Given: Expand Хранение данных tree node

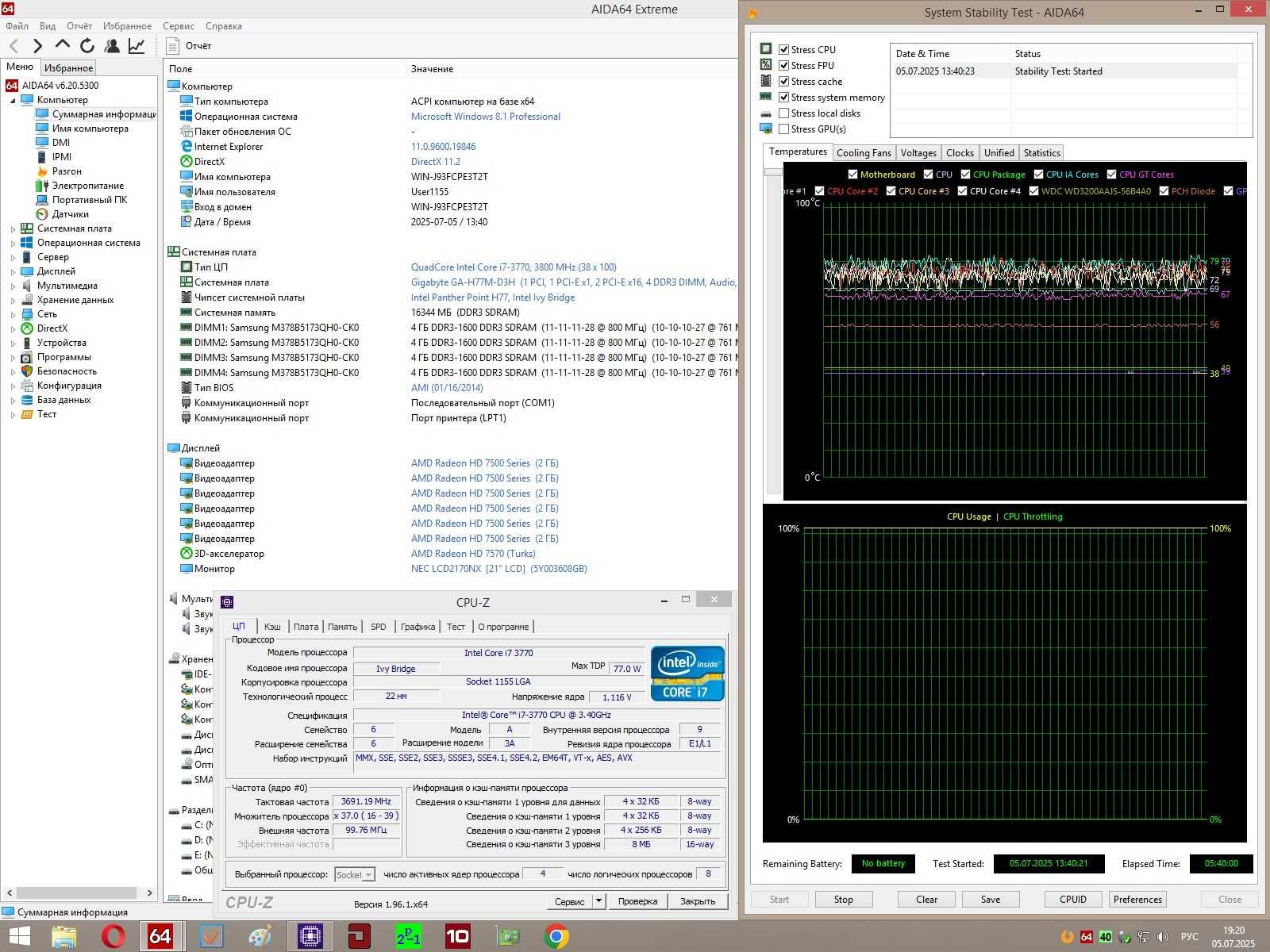Looking at the screenshot, I should [13, 300].
